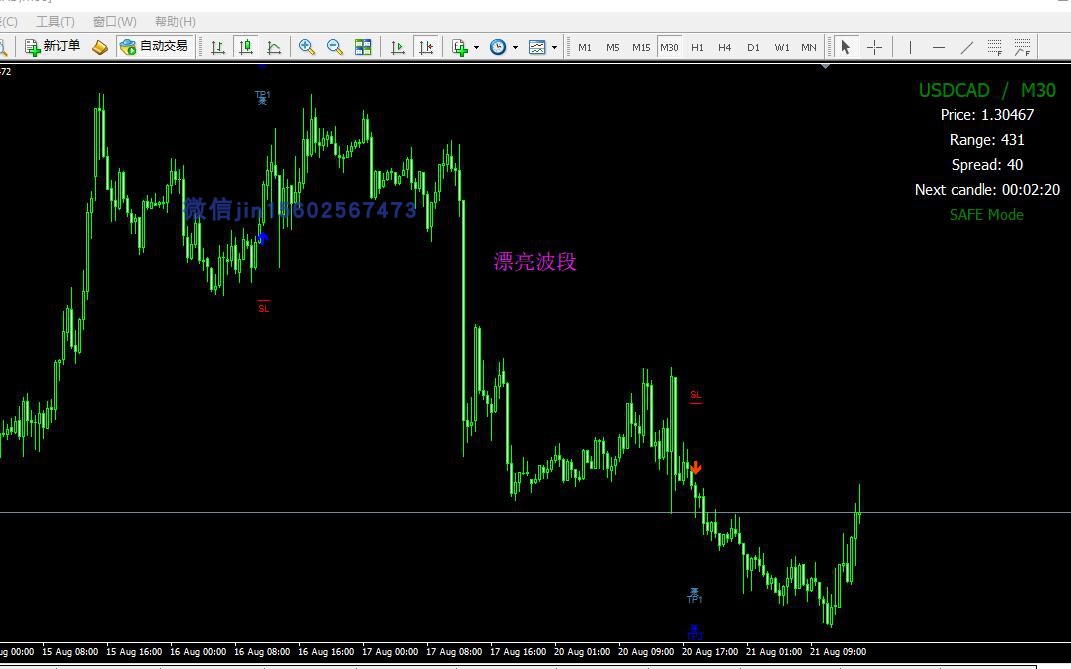Open the chart templates icon
The width and height of the screenshot is (1071, 669).
coord(538,47)
